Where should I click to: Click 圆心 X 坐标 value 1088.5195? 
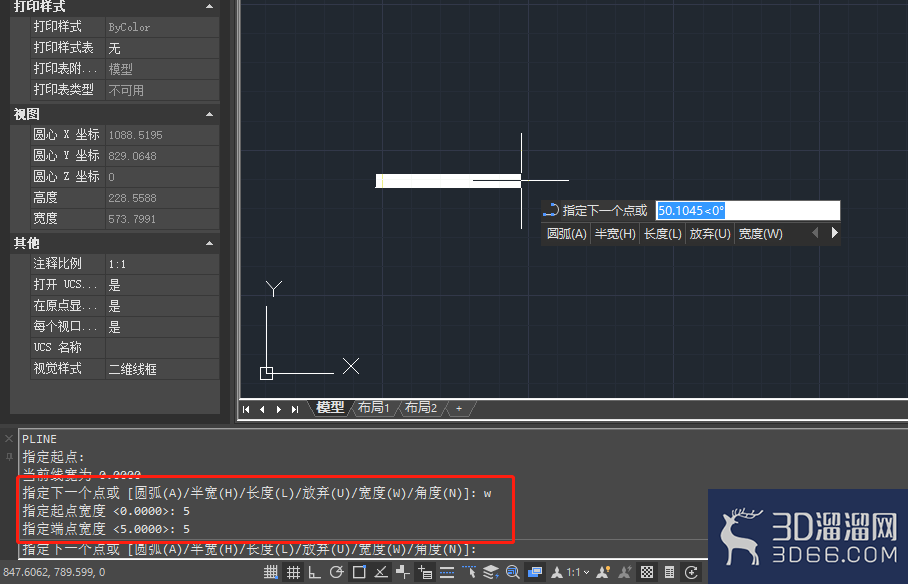(x=162, y=135)
